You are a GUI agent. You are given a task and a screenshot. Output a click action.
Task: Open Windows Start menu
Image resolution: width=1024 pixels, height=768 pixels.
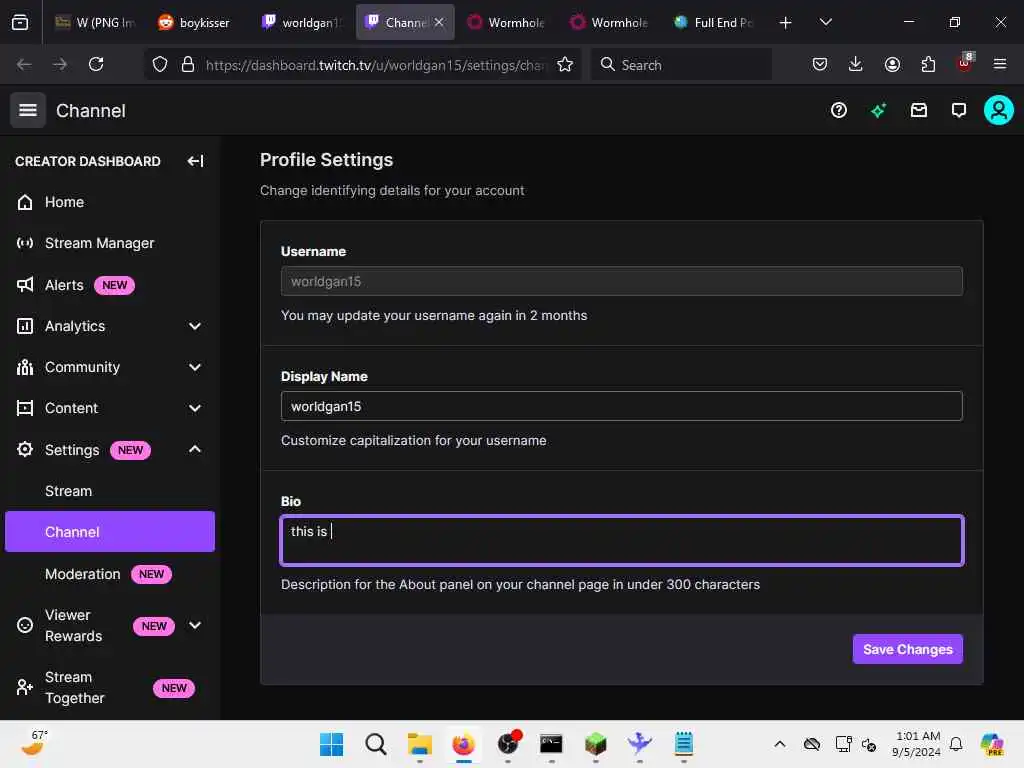click(331, 744)
